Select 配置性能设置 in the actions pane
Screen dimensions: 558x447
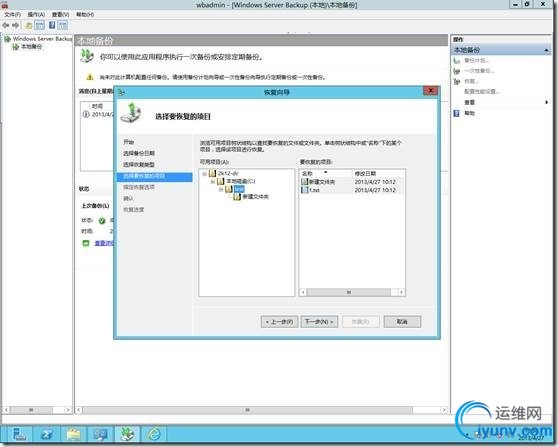482,92
